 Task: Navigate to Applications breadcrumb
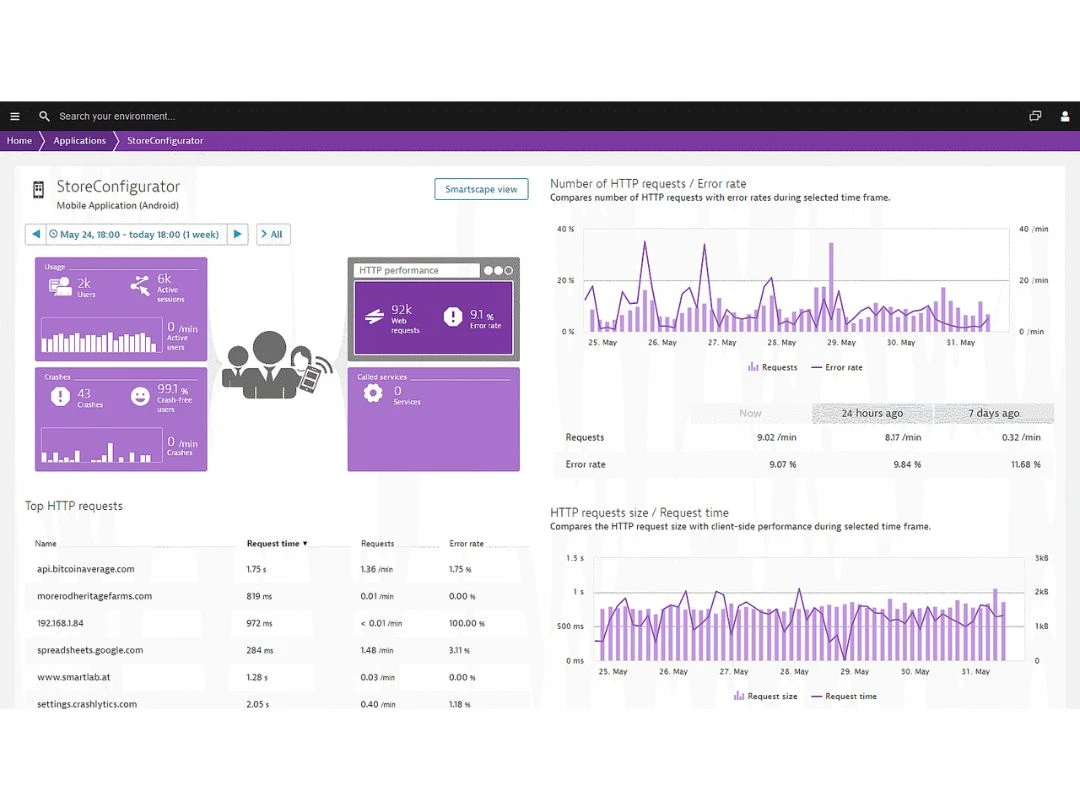click(79, 141)
